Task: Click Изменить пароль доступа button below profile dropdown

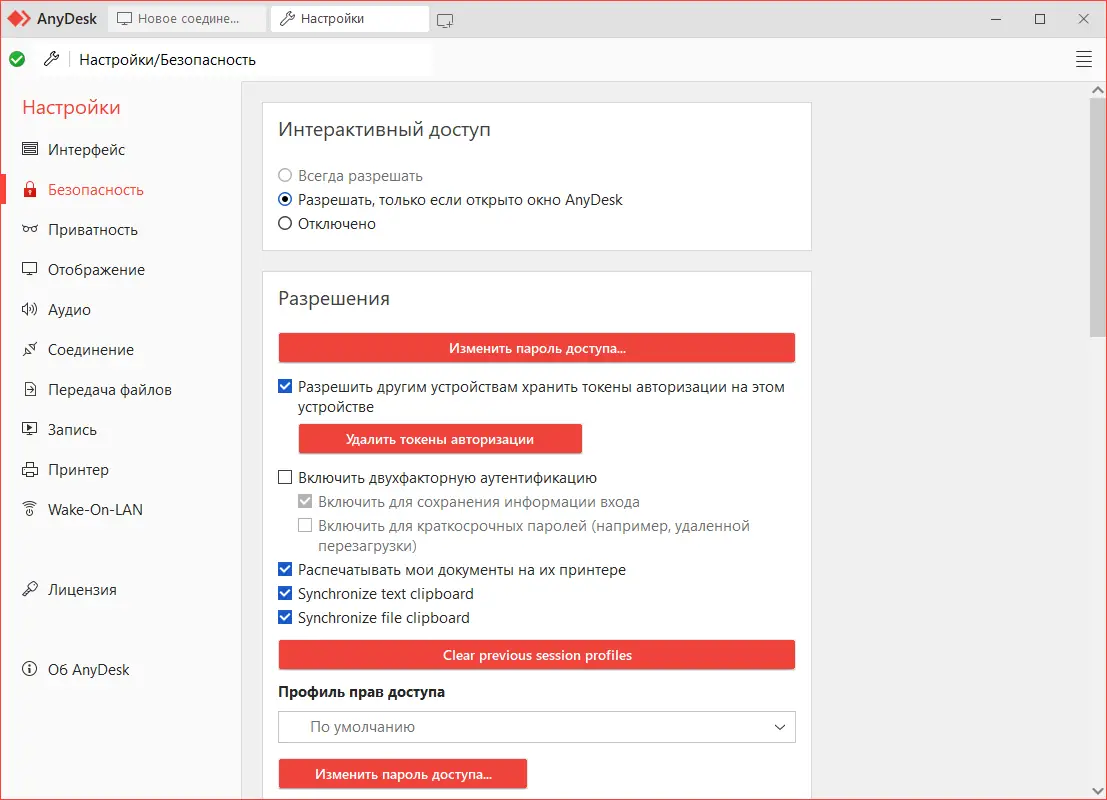Action: pyautogui.click(x=402, y=775)
